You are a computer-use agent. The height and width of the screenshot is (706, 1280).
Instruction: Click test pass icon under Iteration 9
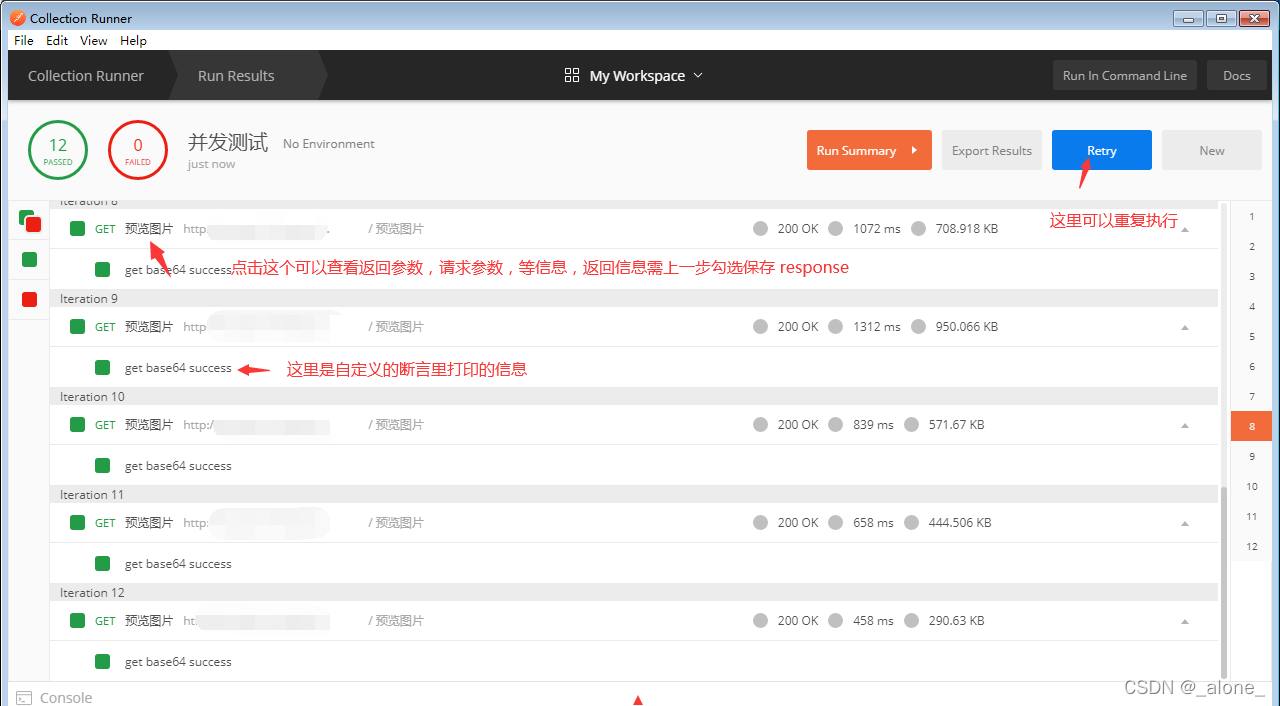coord(102,368)
